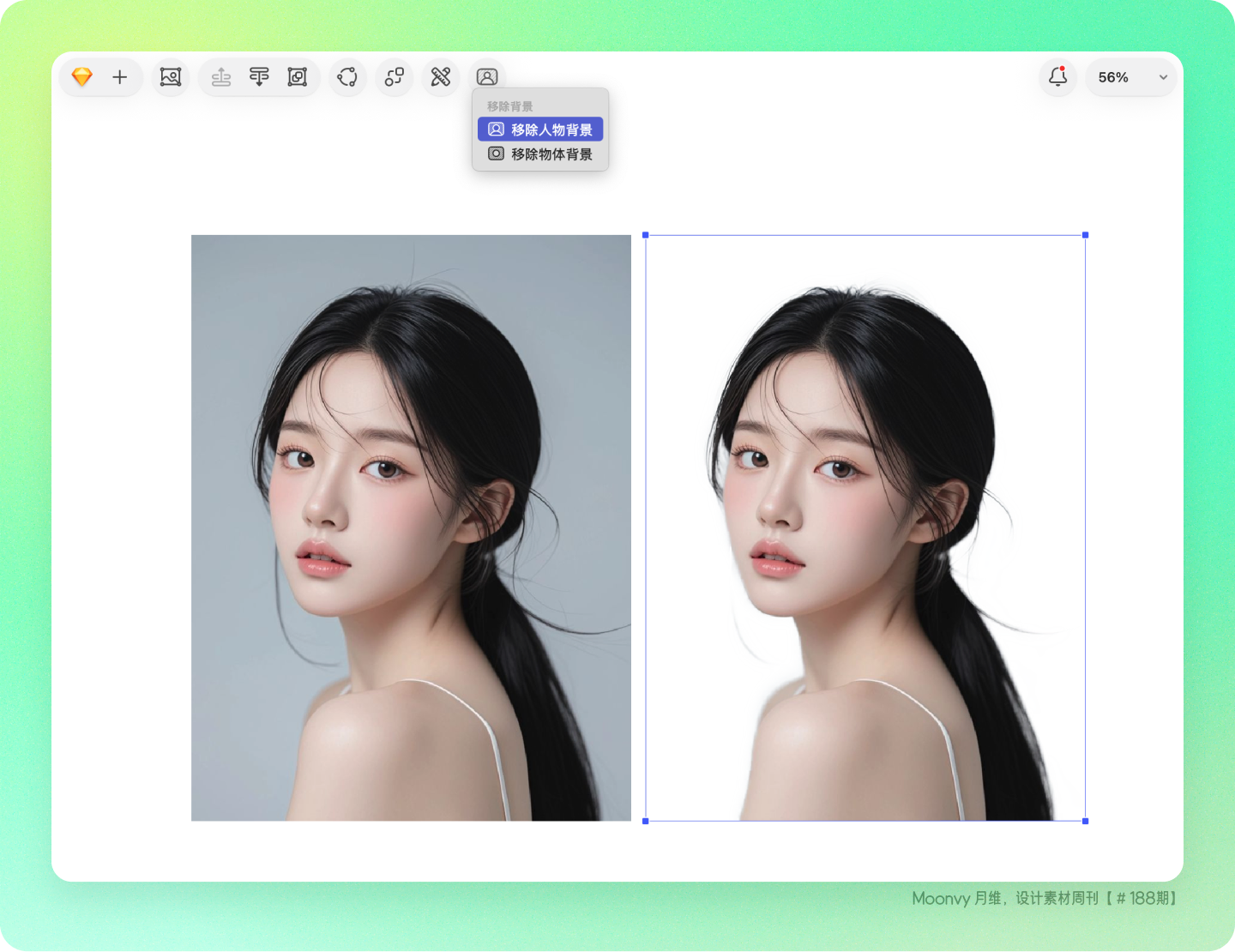The width and height of the screenshot is (1235, 952).
Task: Click the top-right selection handle
Action: point(1086,235)
